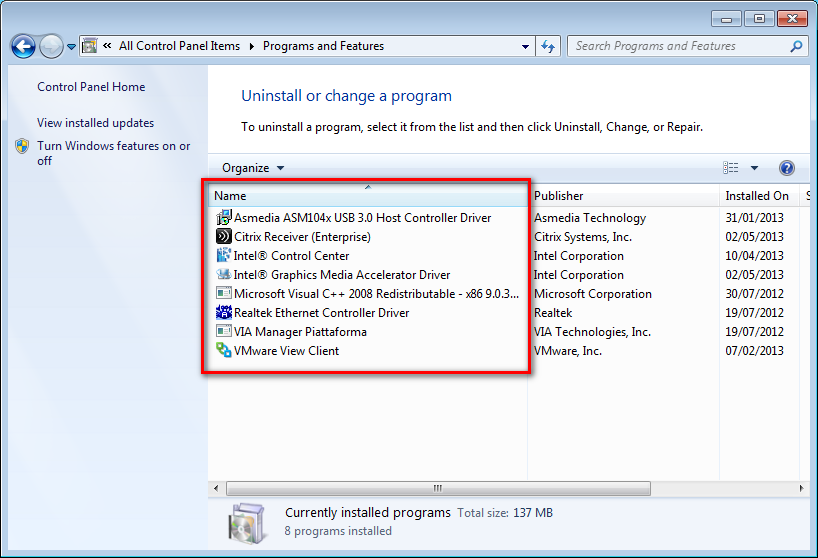The width and height of the screenshot is (818, 558).
Task: Click the Microsoft Visual C++ icon
Action: 224,293
